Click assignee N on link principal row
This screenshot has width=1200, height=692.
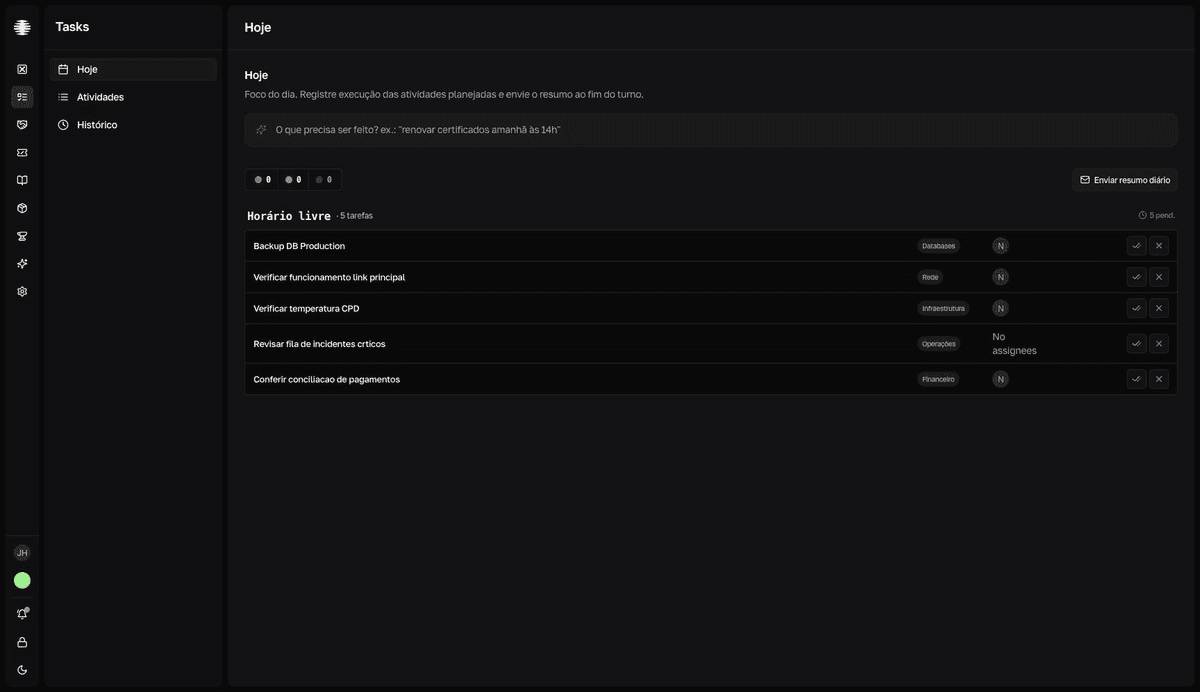(1000, 277)
